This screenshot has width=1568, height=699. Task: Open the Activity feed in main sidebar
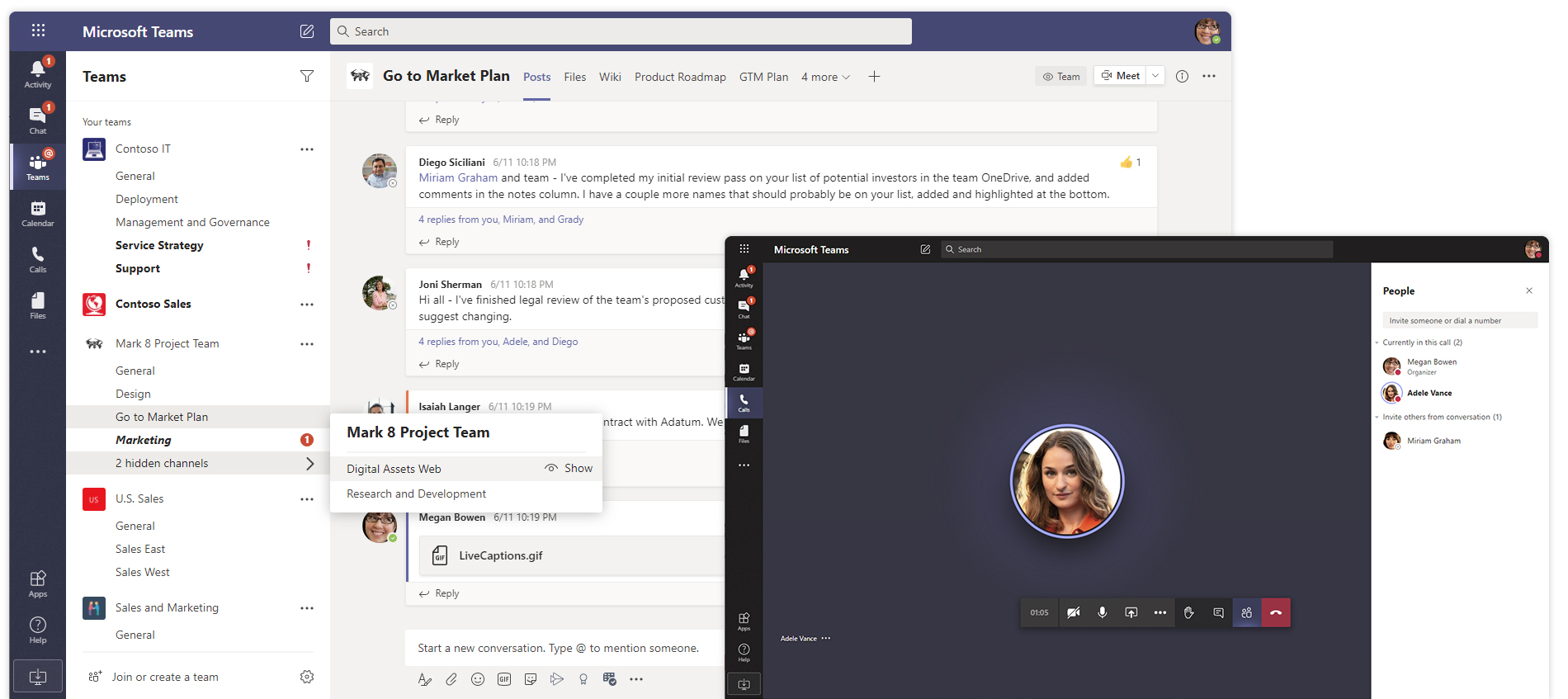click(38, 73)
